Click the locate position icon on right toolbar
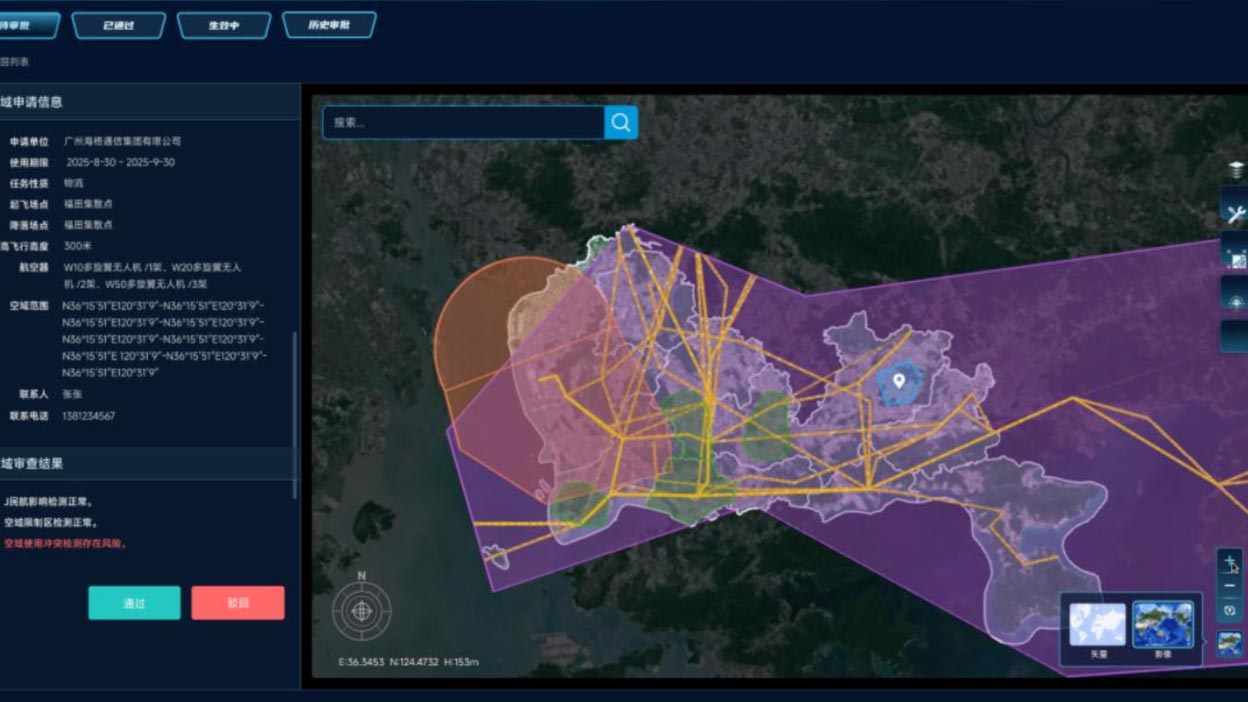 tap(1235, 299)
